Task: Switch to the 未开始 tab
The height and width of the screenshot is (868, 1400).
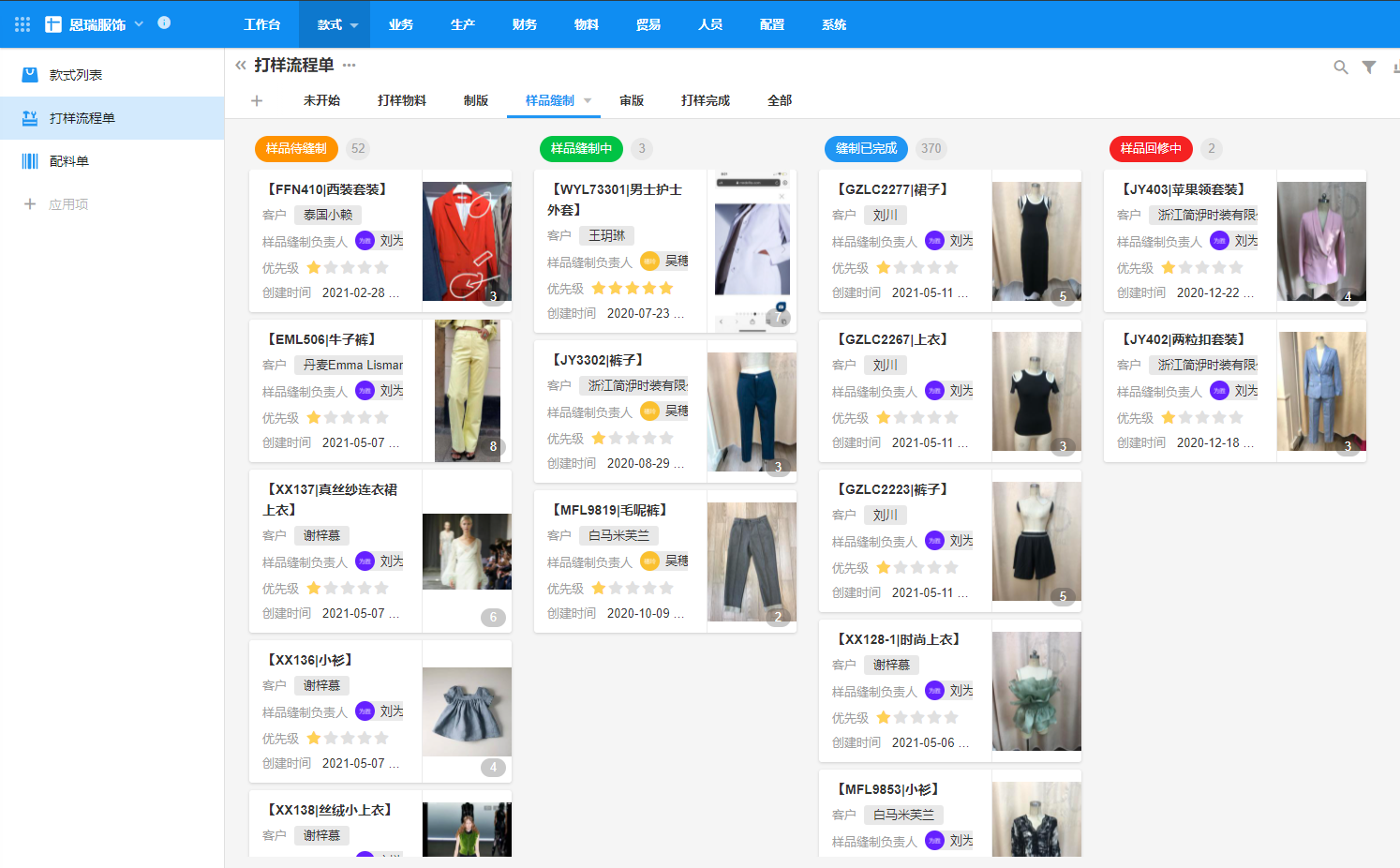Action: point(321,100)
